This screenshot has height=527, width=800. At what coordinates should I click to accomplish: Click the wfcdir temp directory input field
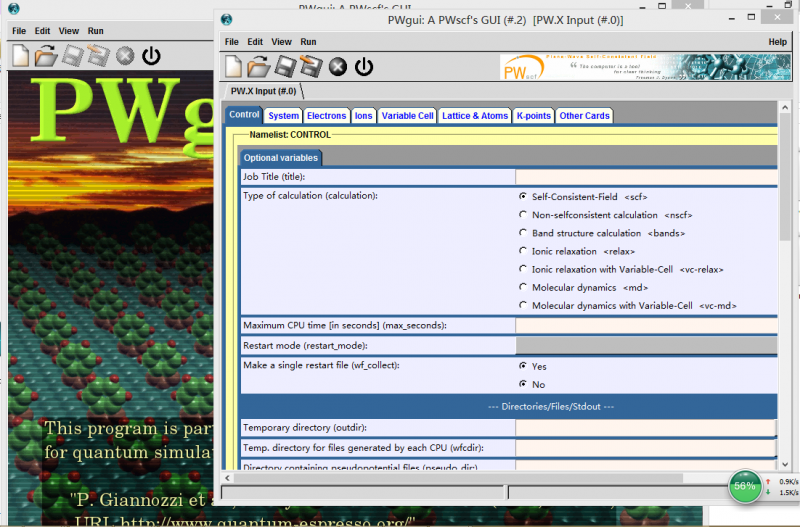(x=646, y=447)
